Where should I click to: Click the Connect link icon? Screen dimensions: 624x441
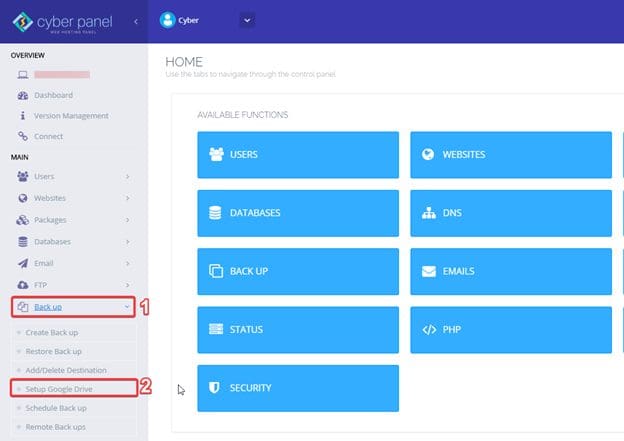(23, 136)
